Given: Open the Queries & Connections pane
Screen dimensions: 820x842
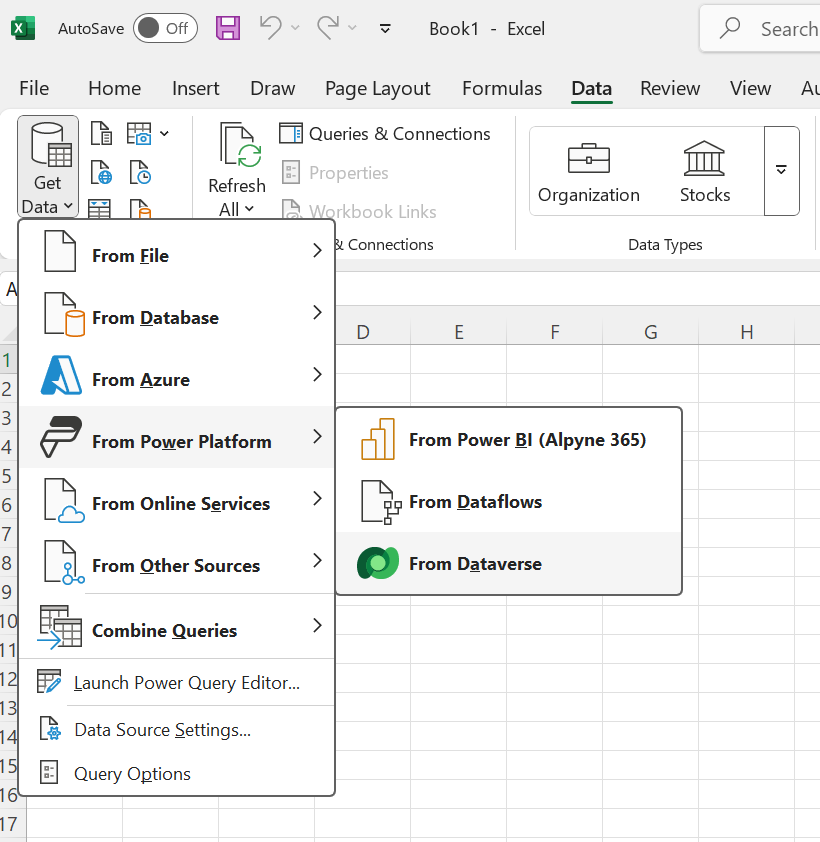Looking at the screenshot, I should (384, 134).
